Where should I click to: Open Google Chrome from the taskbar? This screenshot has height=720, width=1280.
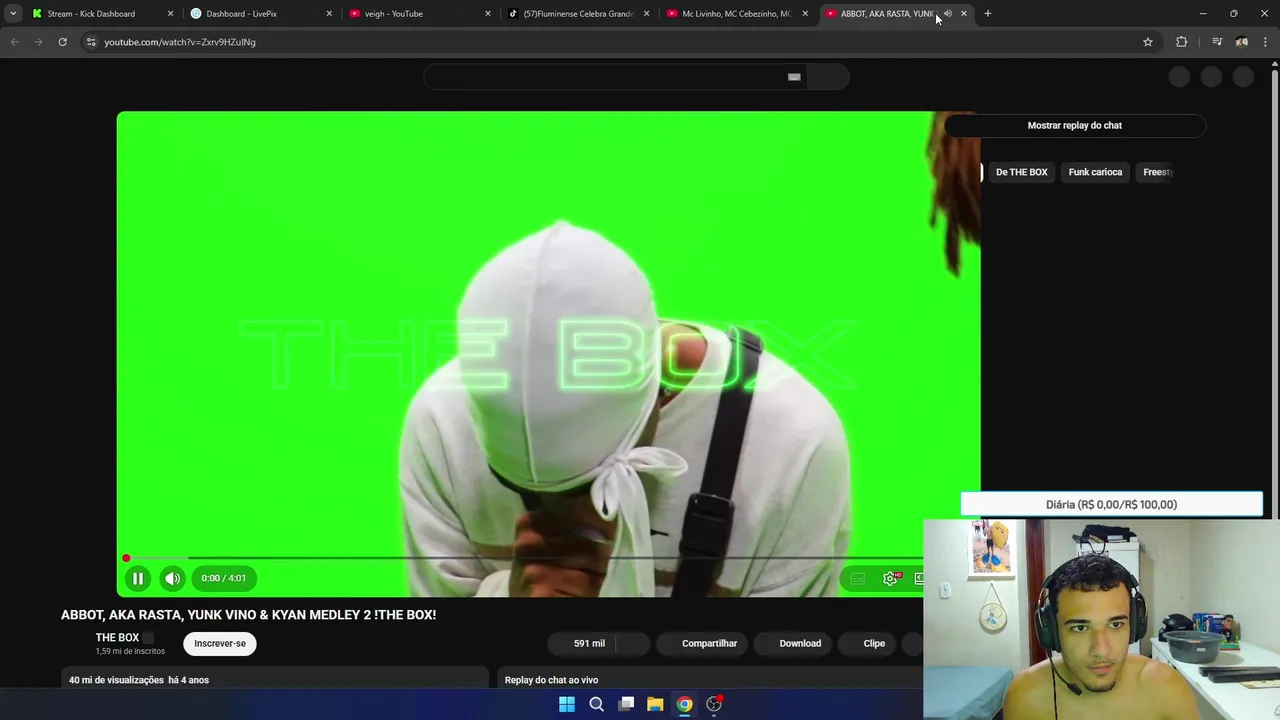pos(684,704)
